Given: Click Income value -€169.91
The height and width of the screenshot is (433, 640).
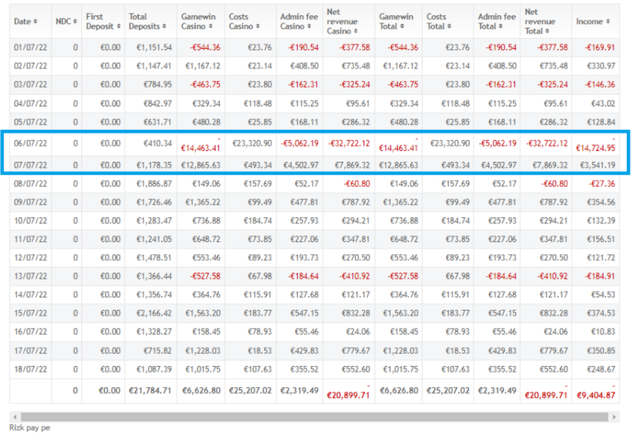Looking at the screenshot, I should tap(600, 47).
